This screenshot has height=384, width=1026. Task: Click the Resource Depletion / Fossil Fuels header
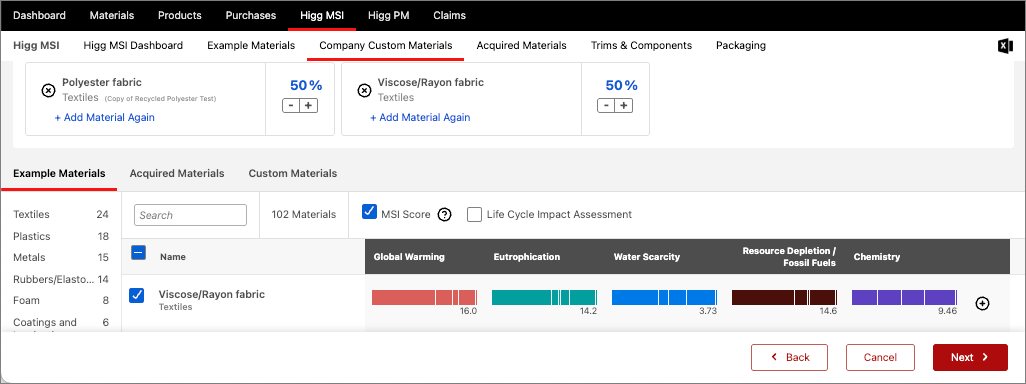pos(789,257)
